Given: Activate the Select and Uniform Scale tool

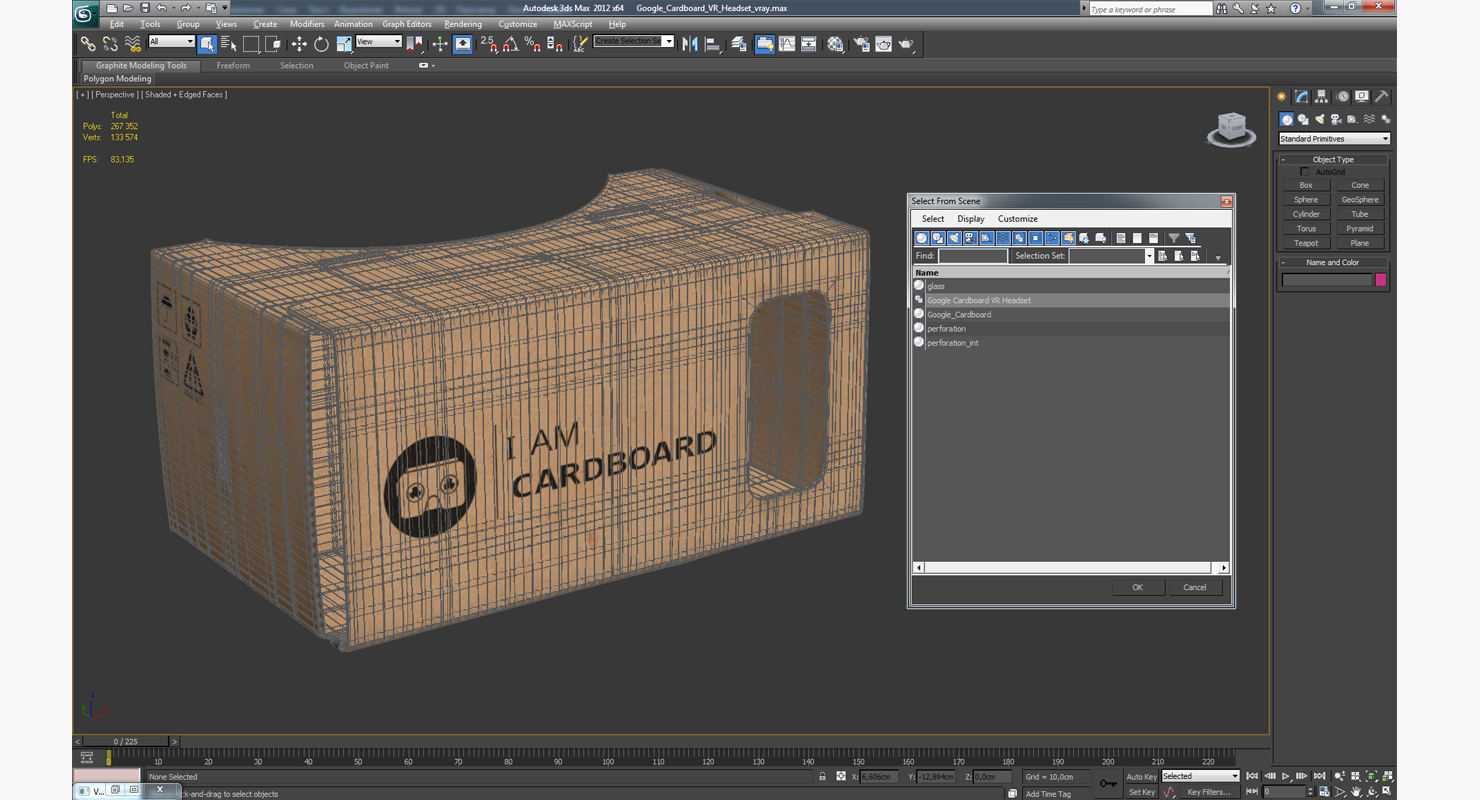Looking at the screenshot, I should [343, 44].
